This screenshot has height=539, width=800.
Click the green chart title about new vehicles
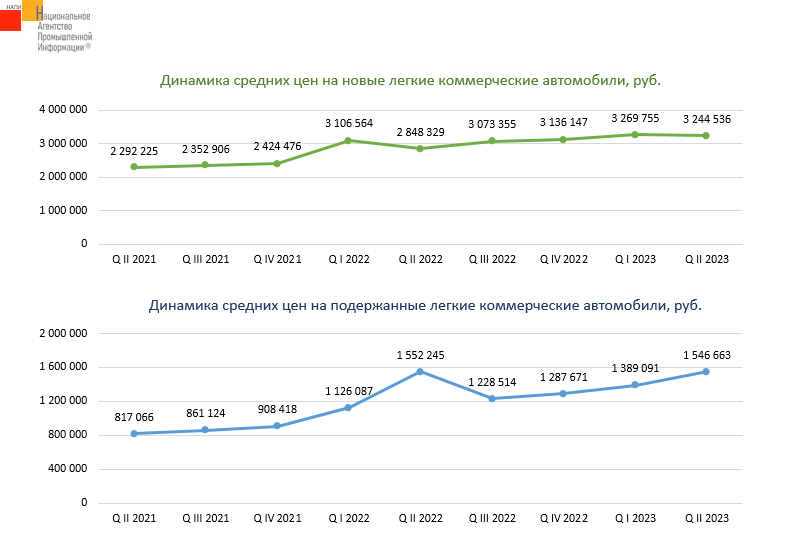click(x=411, y=80)
